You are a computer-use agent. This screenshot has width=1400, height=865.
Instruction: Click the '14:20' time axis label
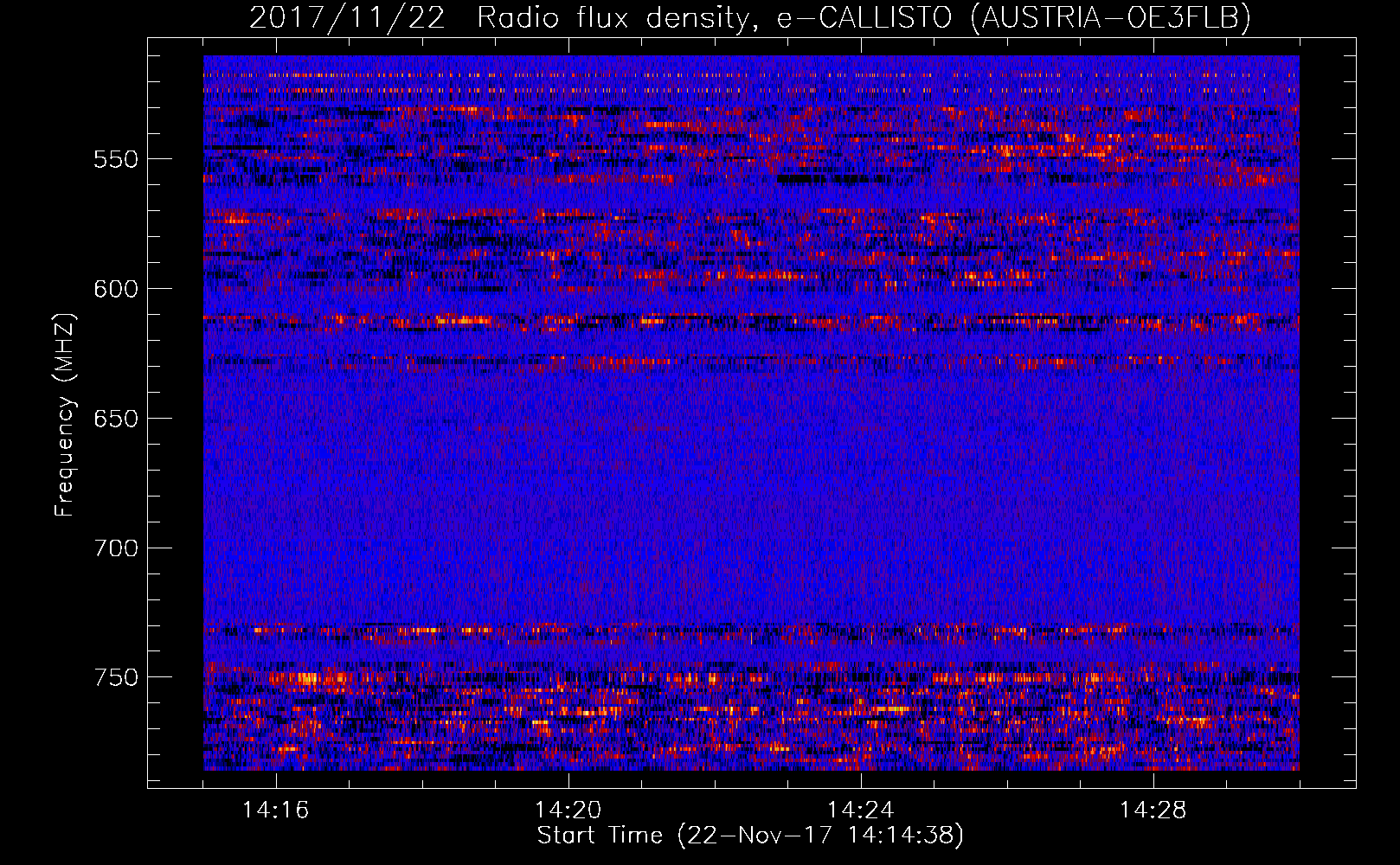[x=568, y=811]
